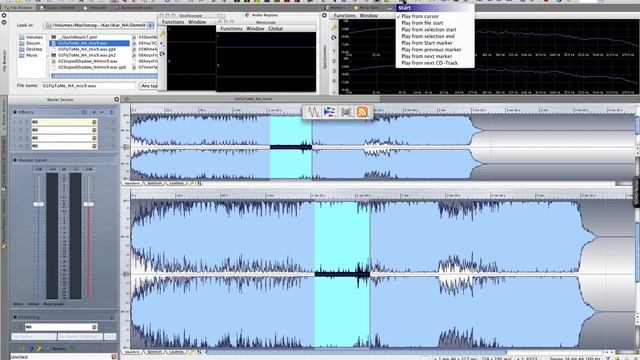Open the audio file waveform workspace icon
This screenshot has height=360, width=640.
pos(313,112)
